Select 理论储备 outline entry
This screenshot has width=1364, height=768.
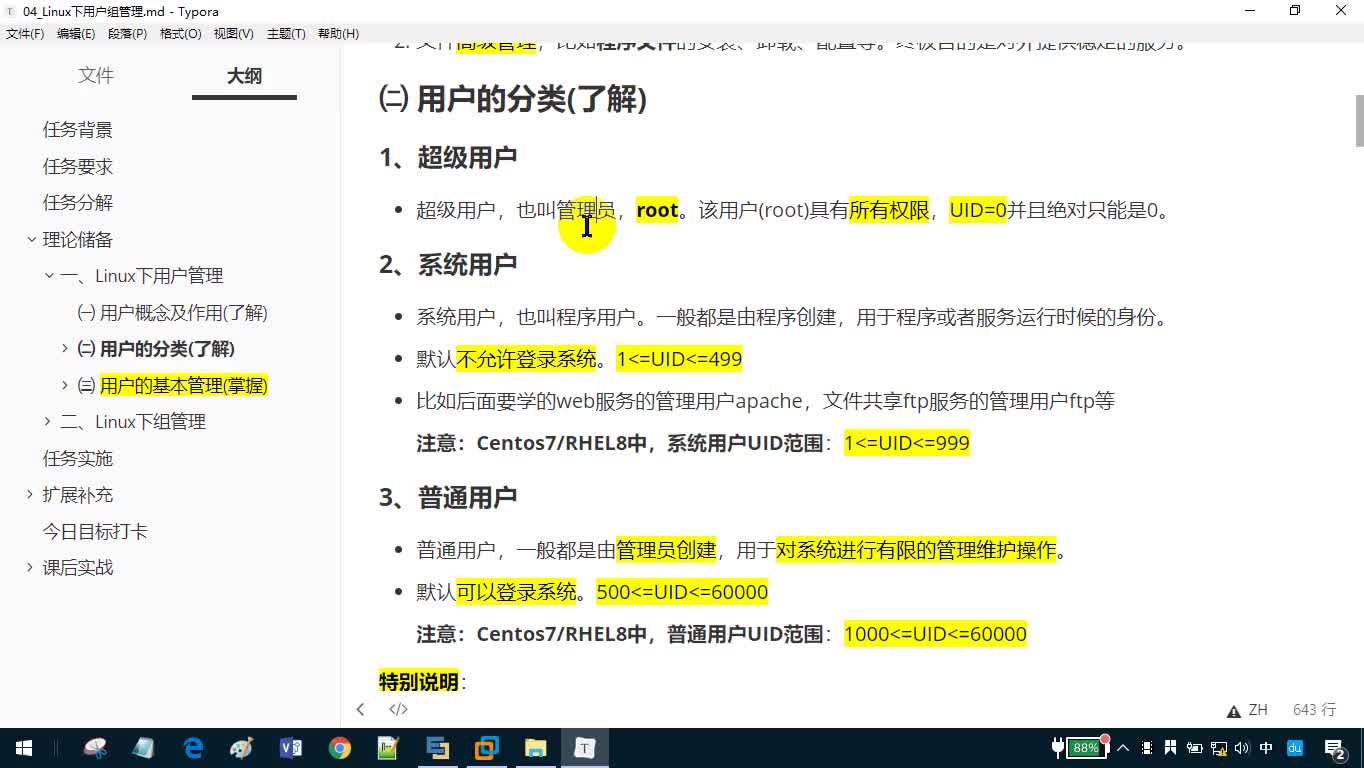(x=78, y=240)
